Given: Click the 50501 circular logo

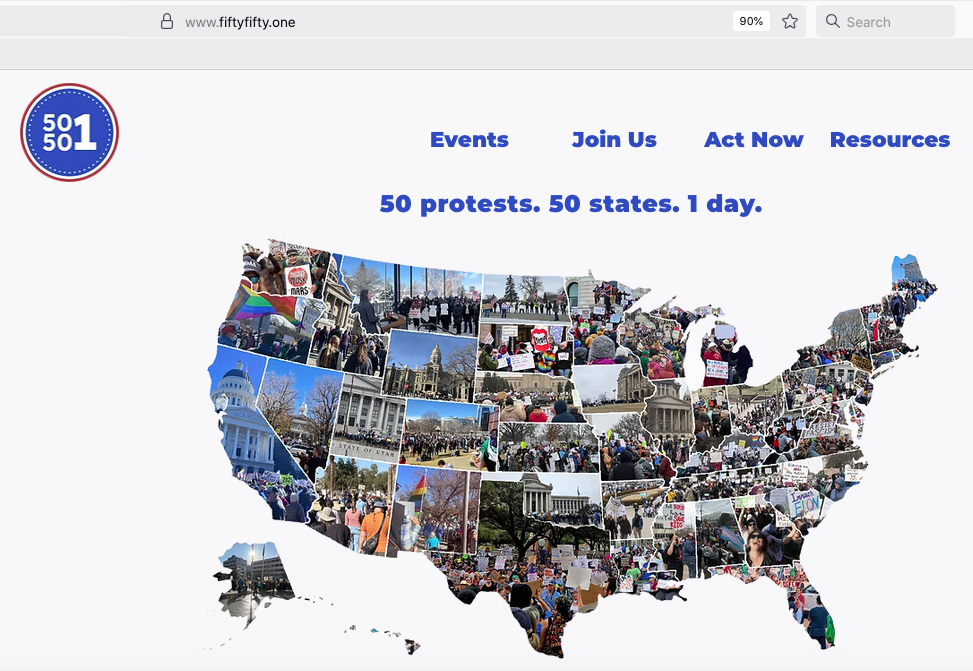Looking at the screenshot, I should pos(70,132).
